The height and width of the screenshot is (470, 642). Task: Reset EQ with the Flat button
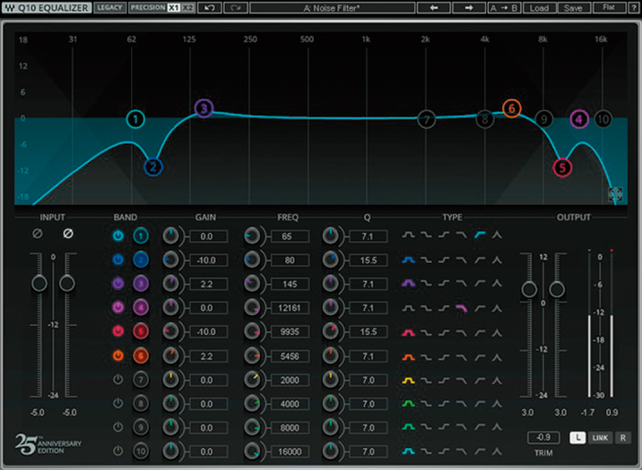[608, 8]
